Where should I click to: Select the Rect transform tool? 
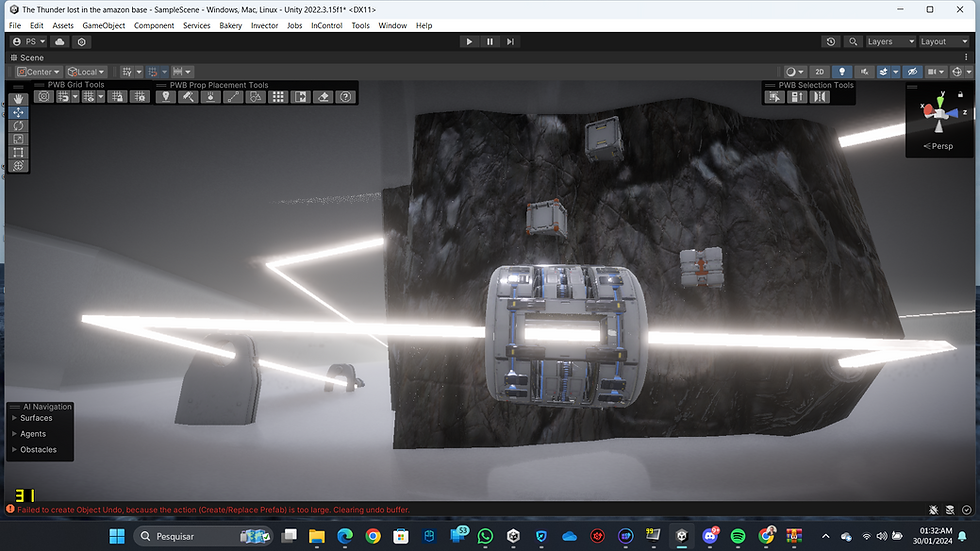[x=19, y=153]
